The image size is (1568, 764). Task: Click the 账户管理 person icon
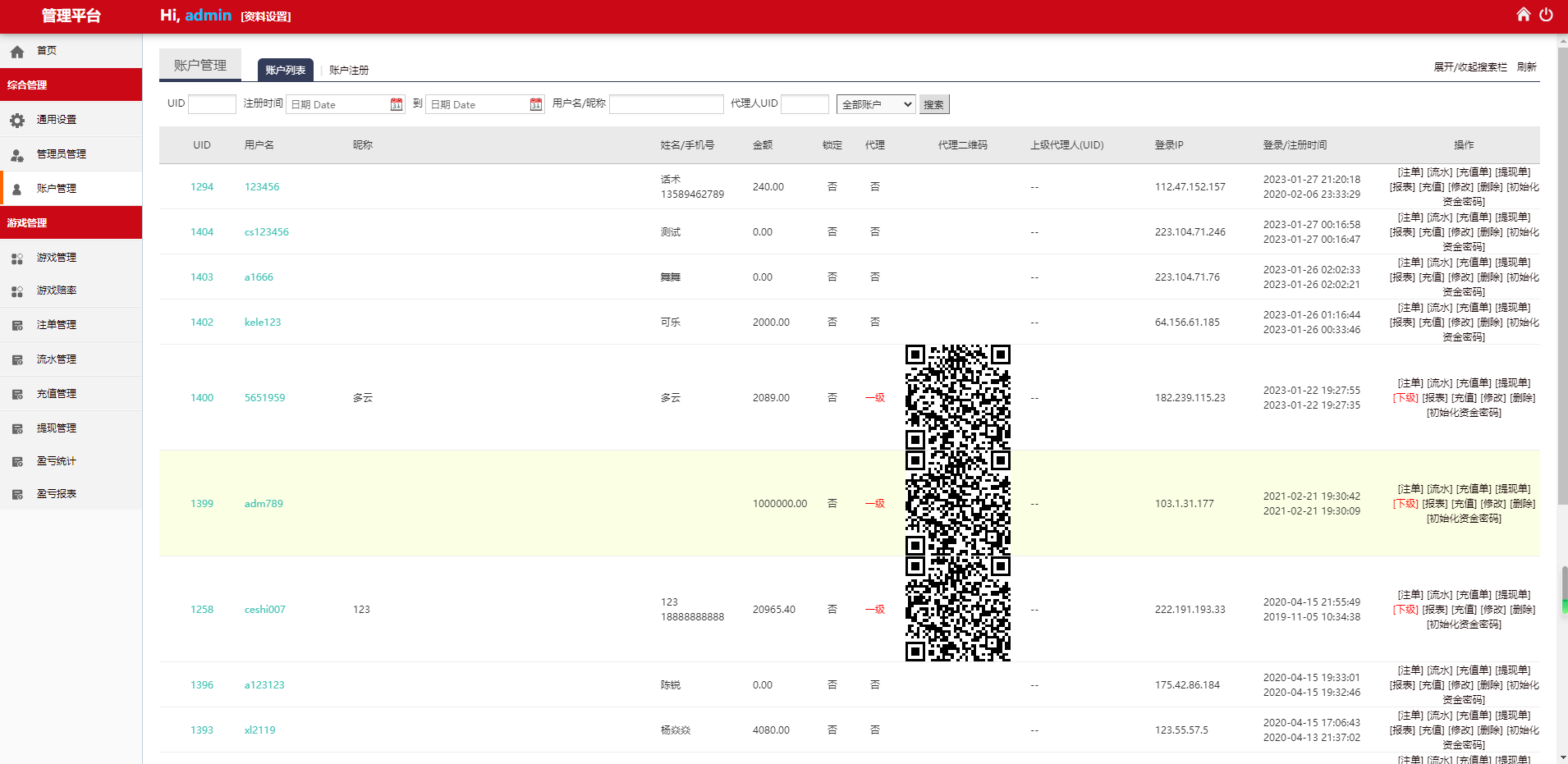click(17, 189)
